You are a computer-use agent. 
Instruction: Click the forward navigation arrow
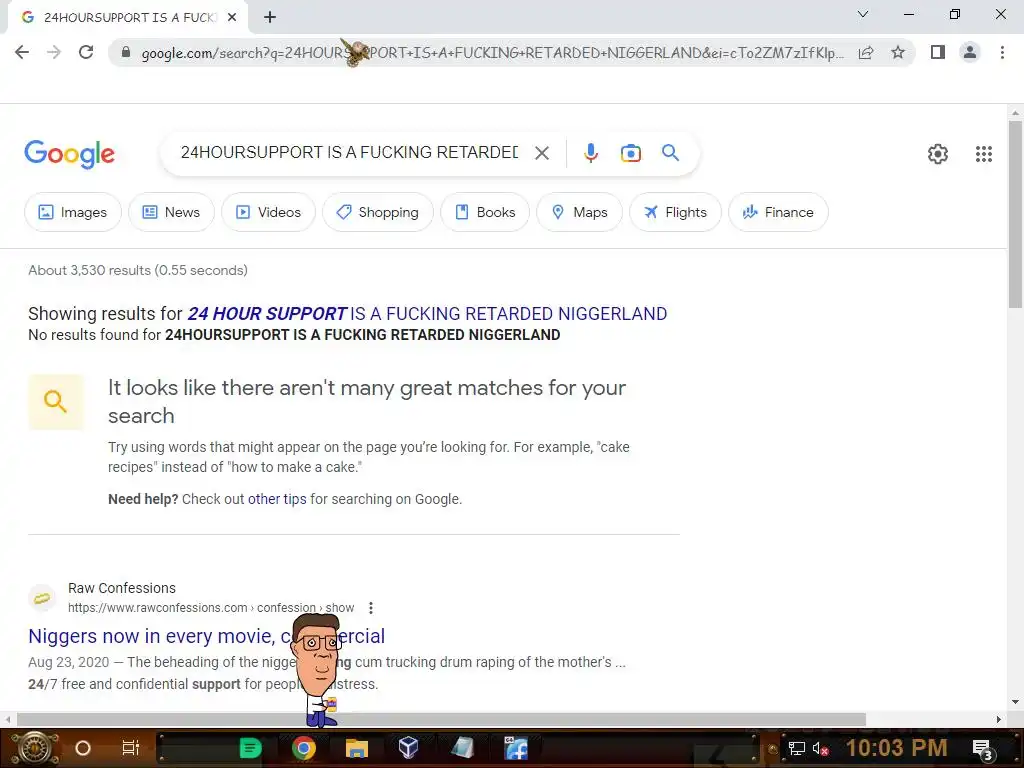[54, 52]
